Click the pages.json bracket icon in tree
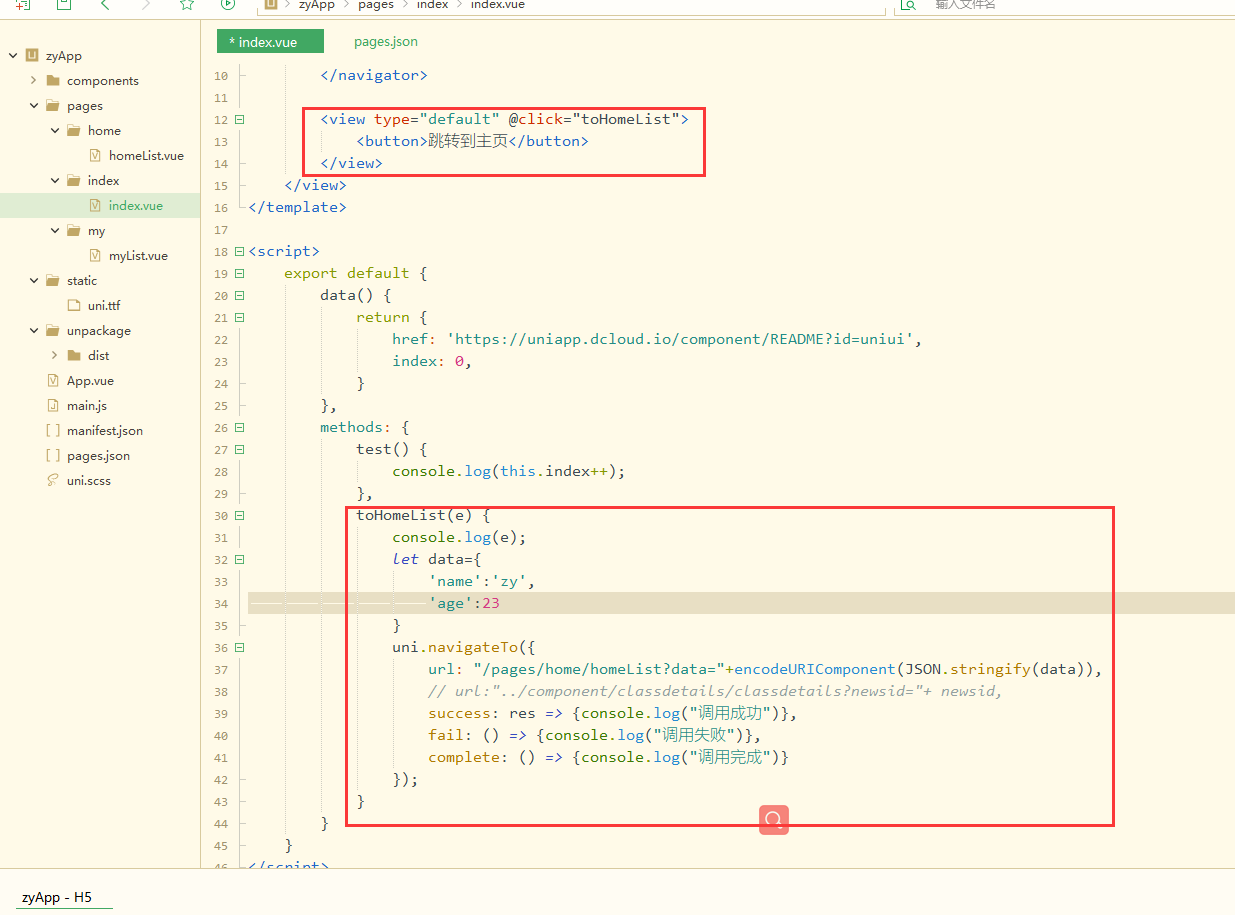The image size is (1235, 915). tap(53, 456)
